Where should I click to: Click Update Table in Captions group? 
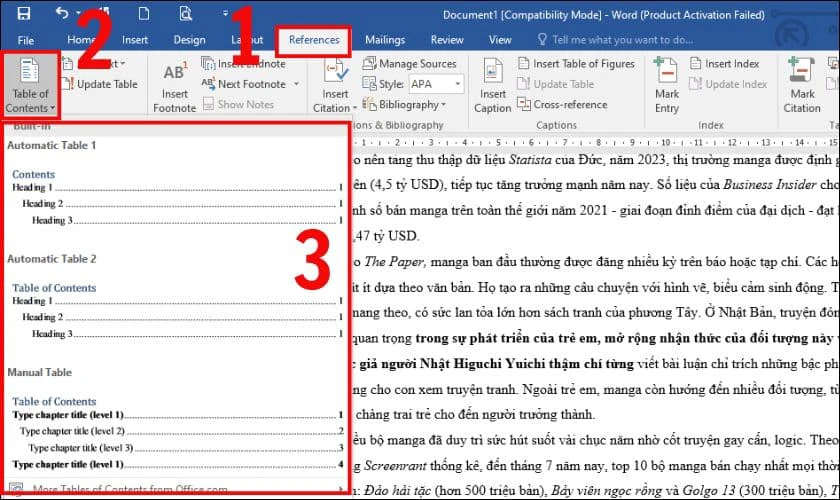(556, 84)
